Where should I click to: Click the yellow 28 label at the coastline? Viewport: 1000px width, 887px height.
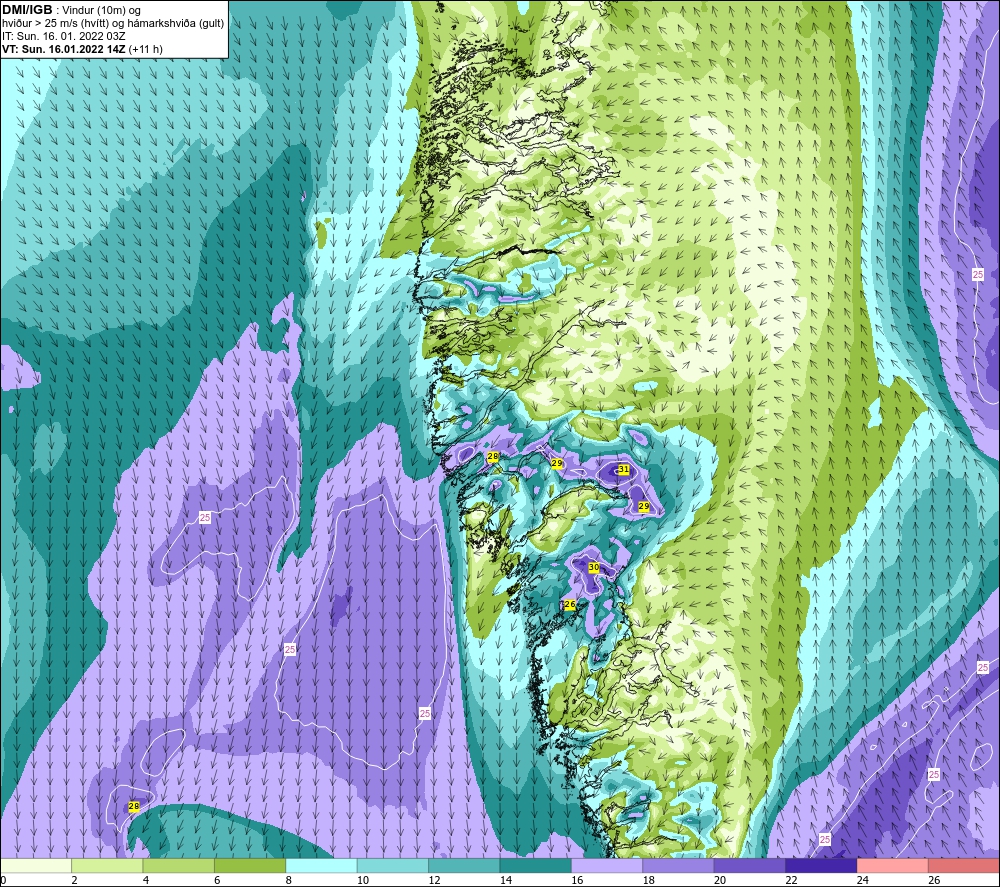493,457
